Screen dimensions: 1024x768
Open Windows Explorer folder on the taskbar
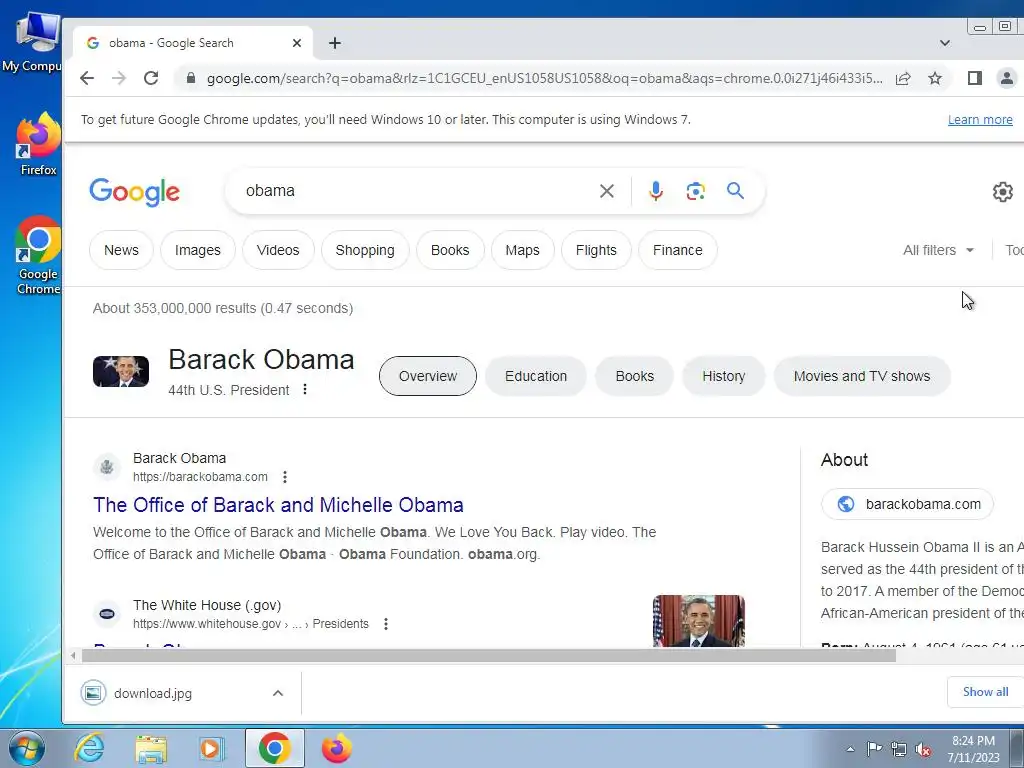(151, 749)
